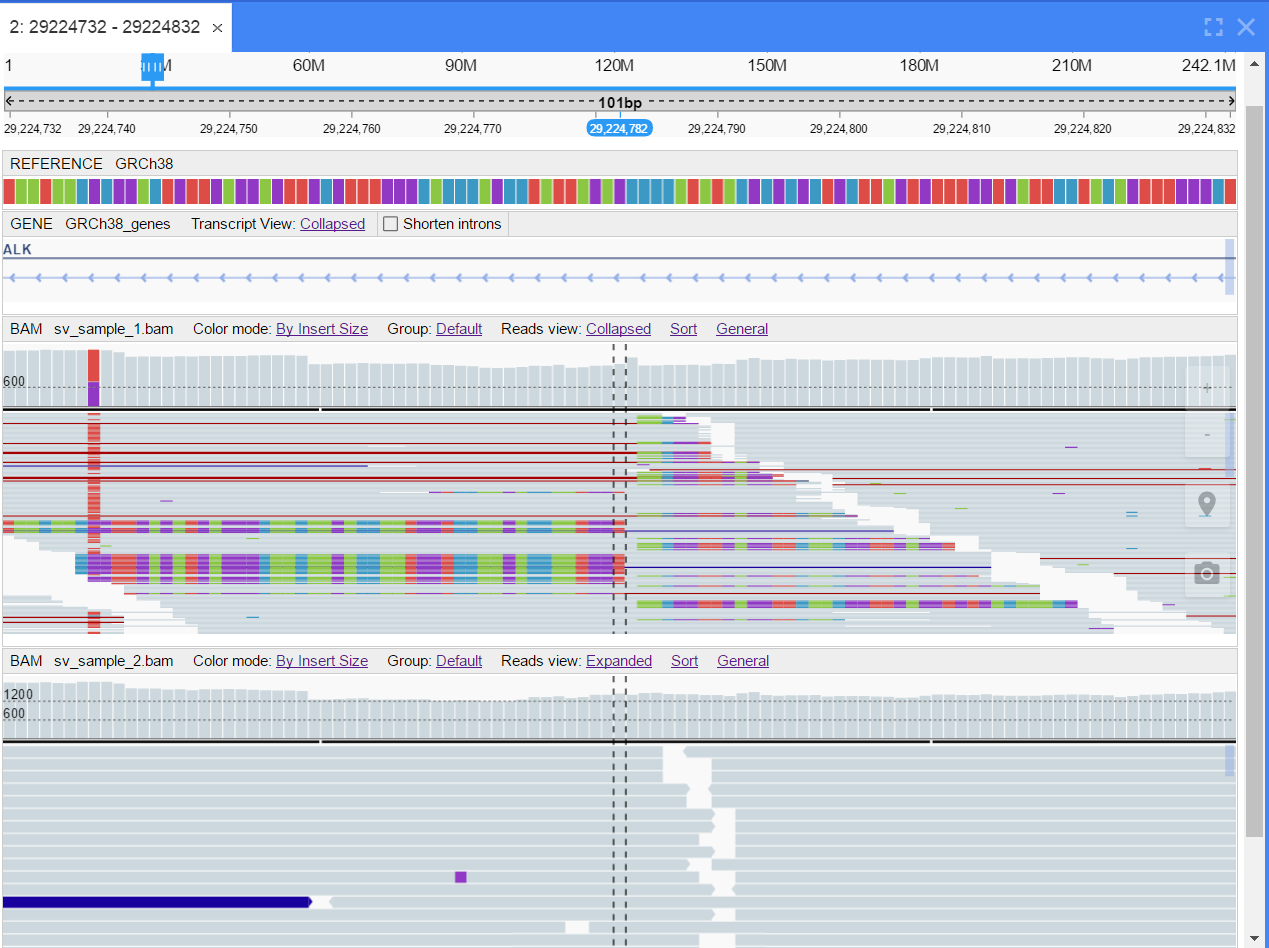Viewport: 1269px width, 948px height.
Task: Click the zoom out minus button
Action: coord(1207,435)
